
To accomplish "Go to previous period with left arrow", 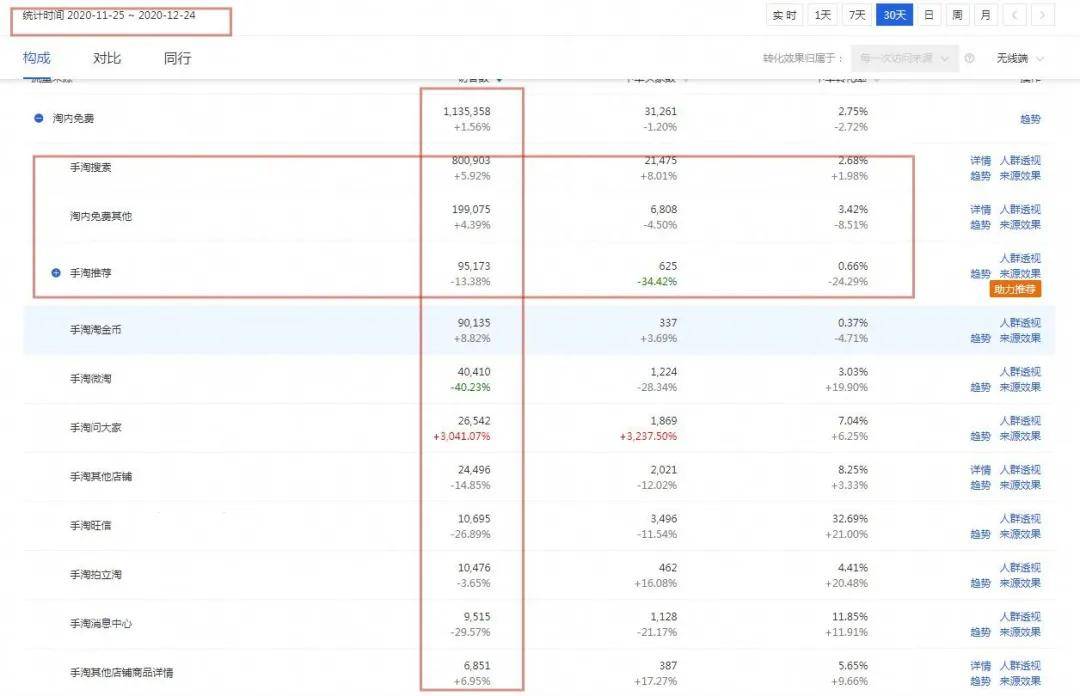I will [1015, 15].
